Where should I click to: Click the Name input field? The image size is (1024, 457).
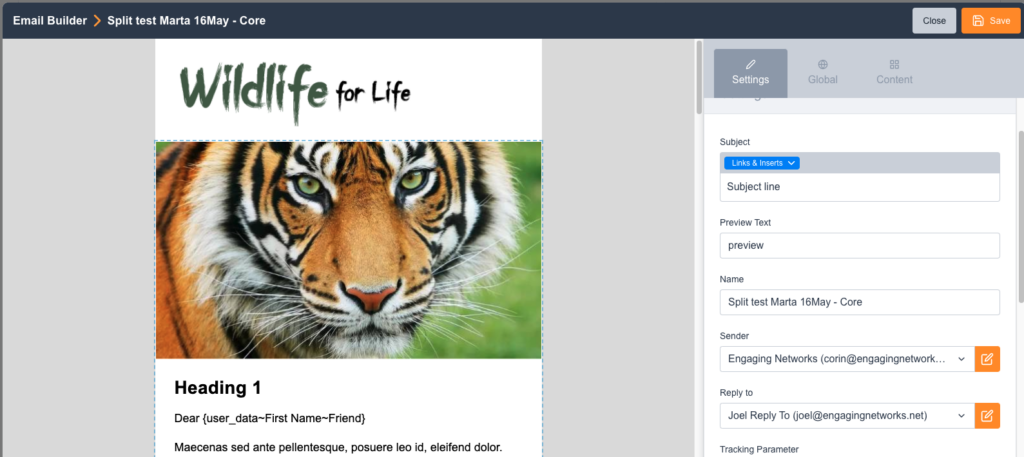859,302
